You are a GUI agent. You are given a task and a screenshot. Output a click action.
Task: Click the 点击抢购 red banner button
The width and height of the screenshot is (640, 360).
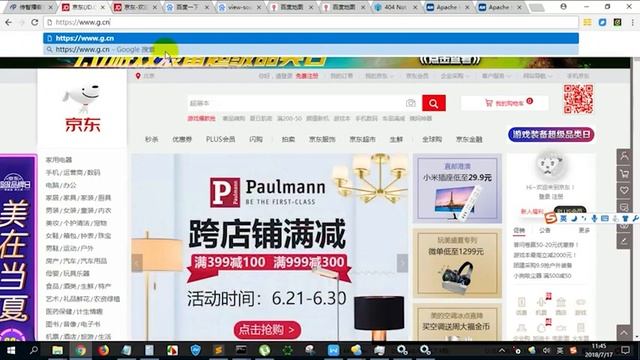click(x=267, y=330)
